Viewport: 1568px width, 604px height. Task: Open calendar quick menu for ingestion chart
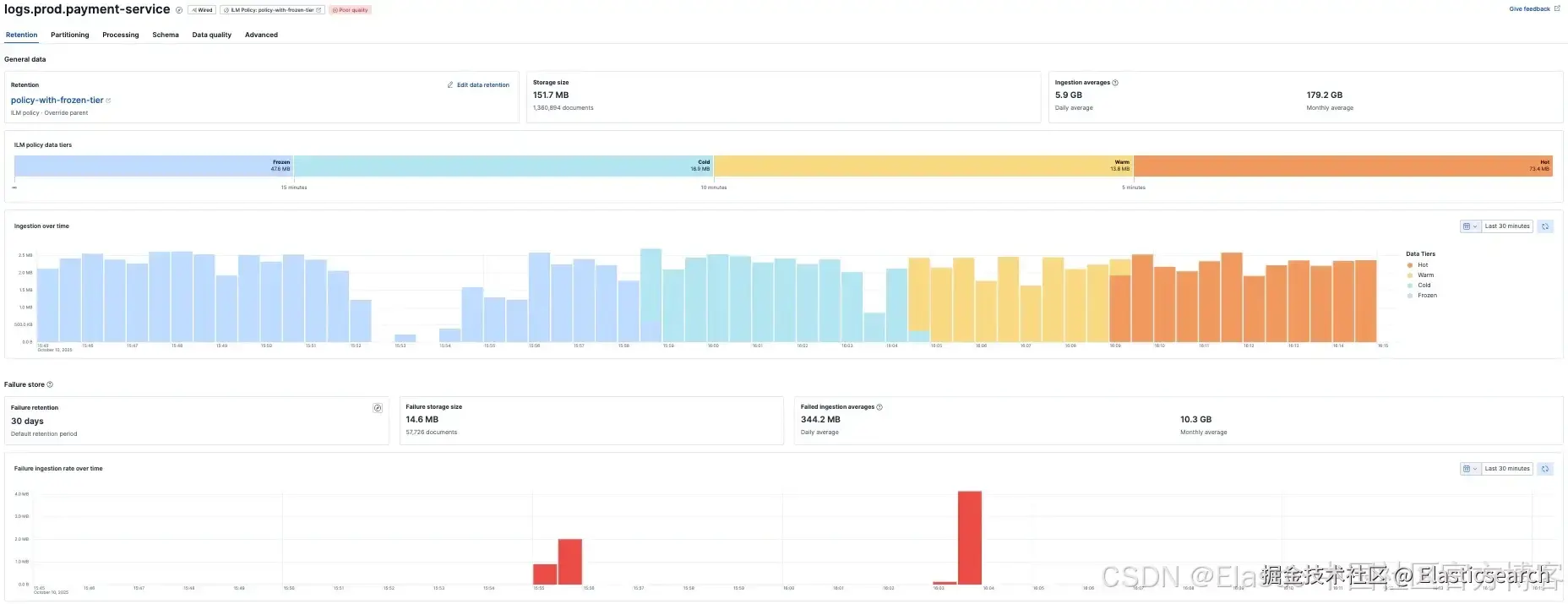click(1470, 226)
